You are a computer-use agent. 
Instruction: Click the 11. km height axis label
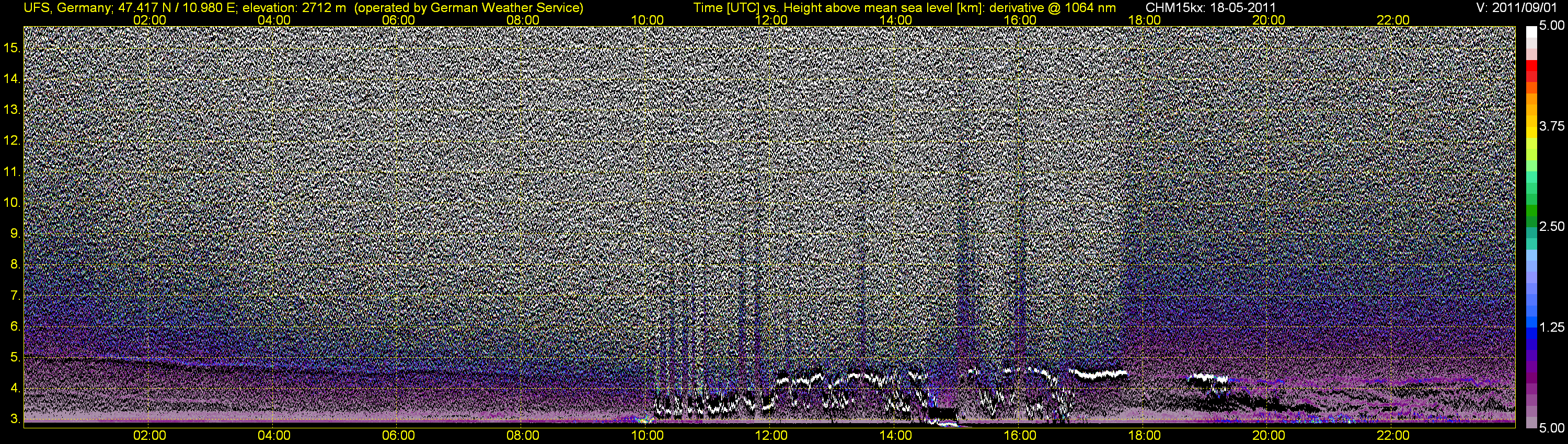(12, 171)
